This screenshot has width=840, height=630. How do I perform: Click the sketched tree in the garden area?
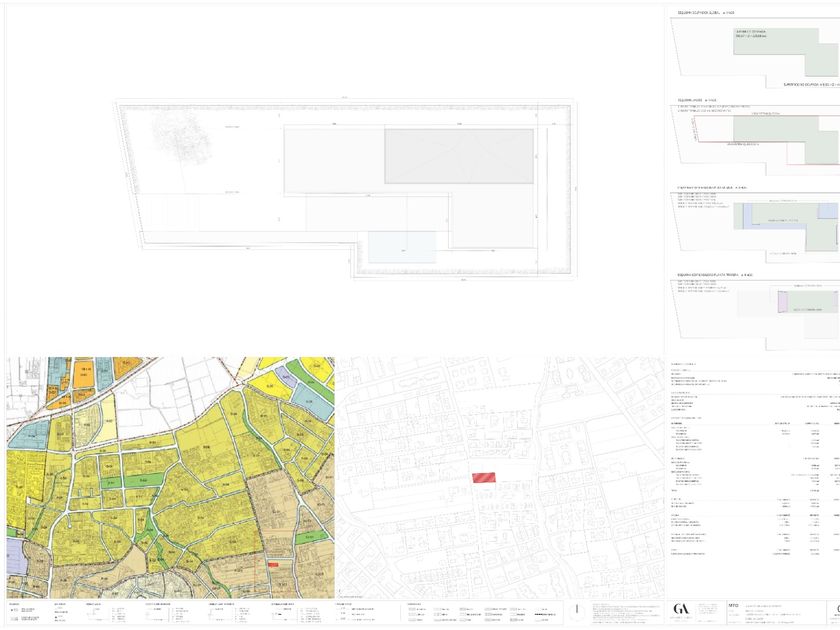pyautogui.click(x=181, y=136)
